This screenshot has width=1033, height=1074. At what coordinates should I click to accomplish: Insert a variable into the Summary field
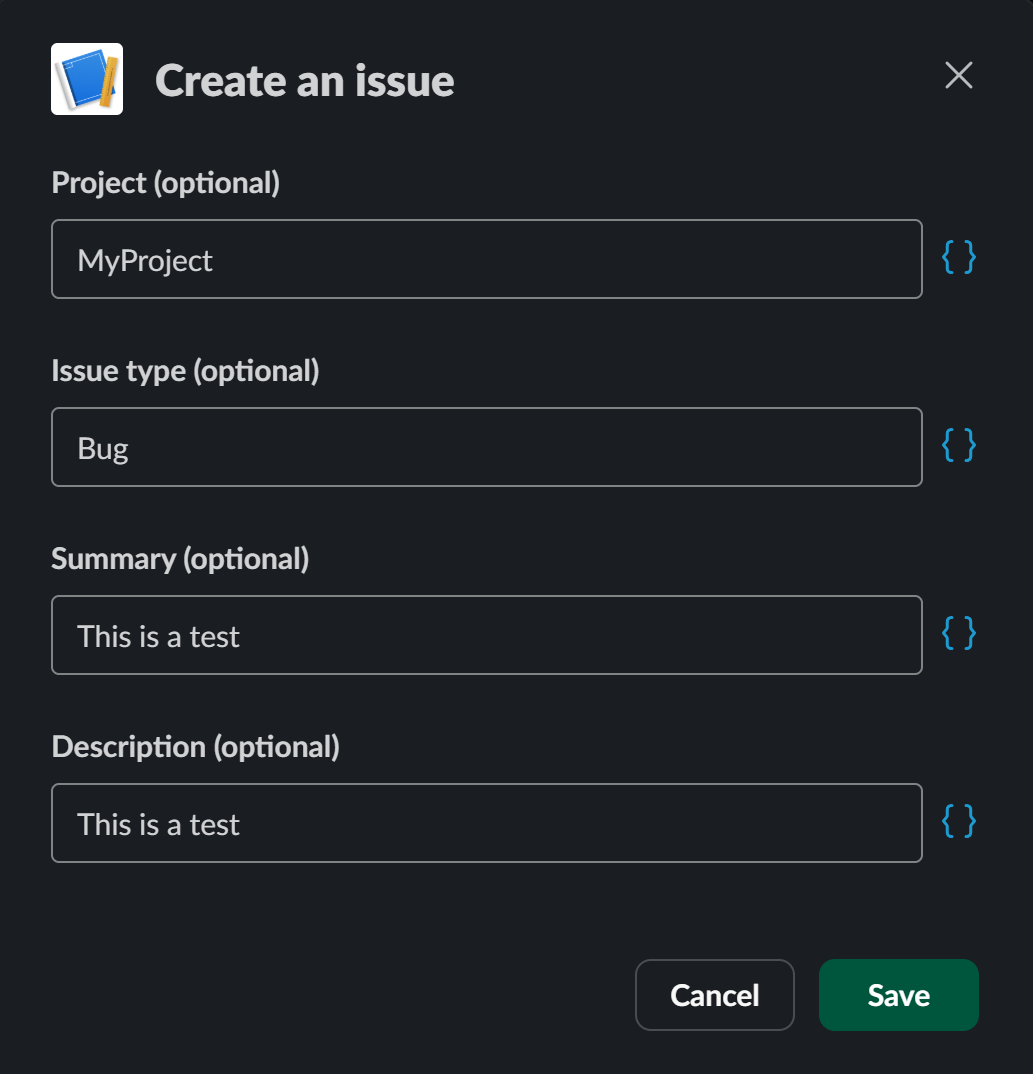[x=959, y=633]
